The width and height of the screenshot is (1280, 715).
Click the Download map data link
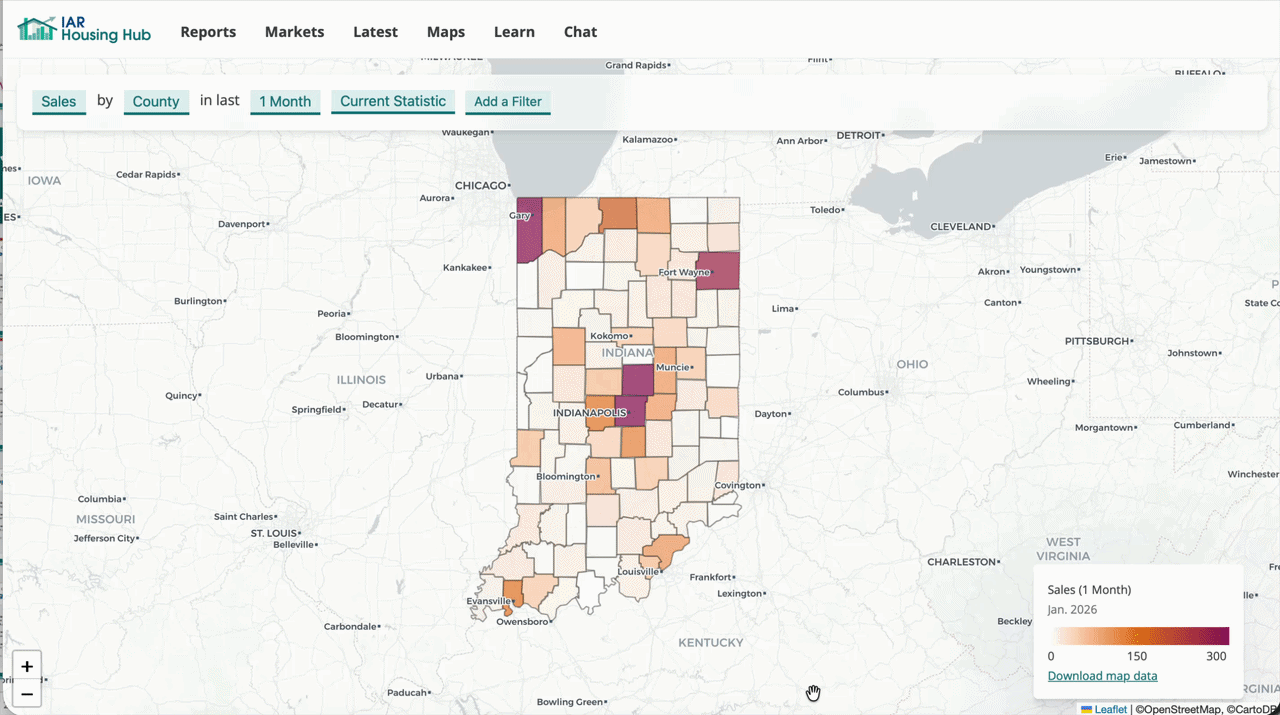(x=1102, y=675)
